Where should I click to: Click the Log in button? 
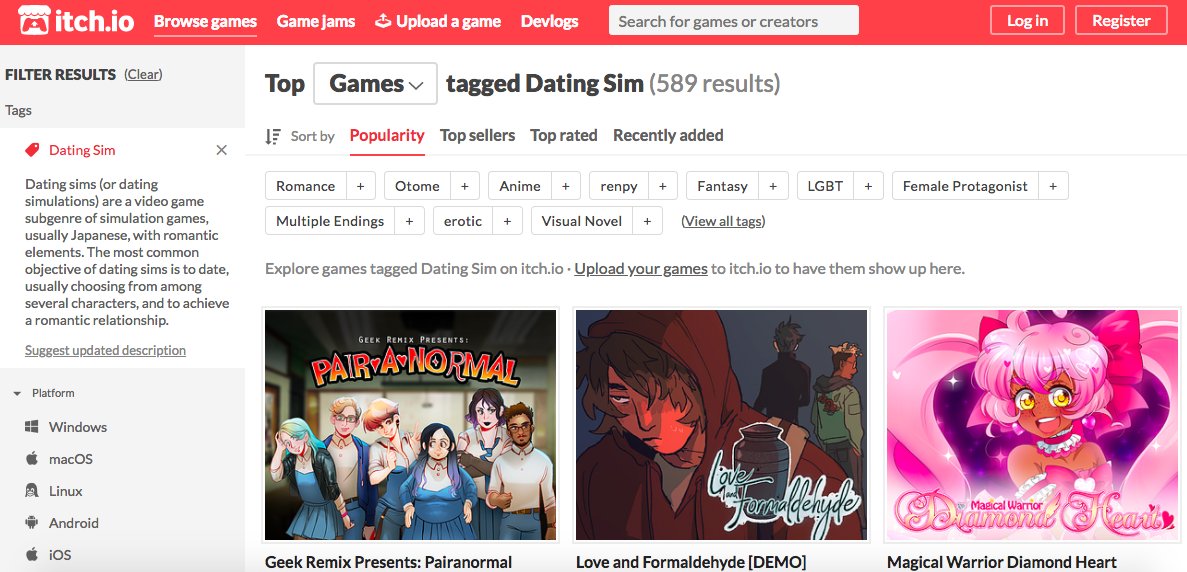pos(1027,20)
